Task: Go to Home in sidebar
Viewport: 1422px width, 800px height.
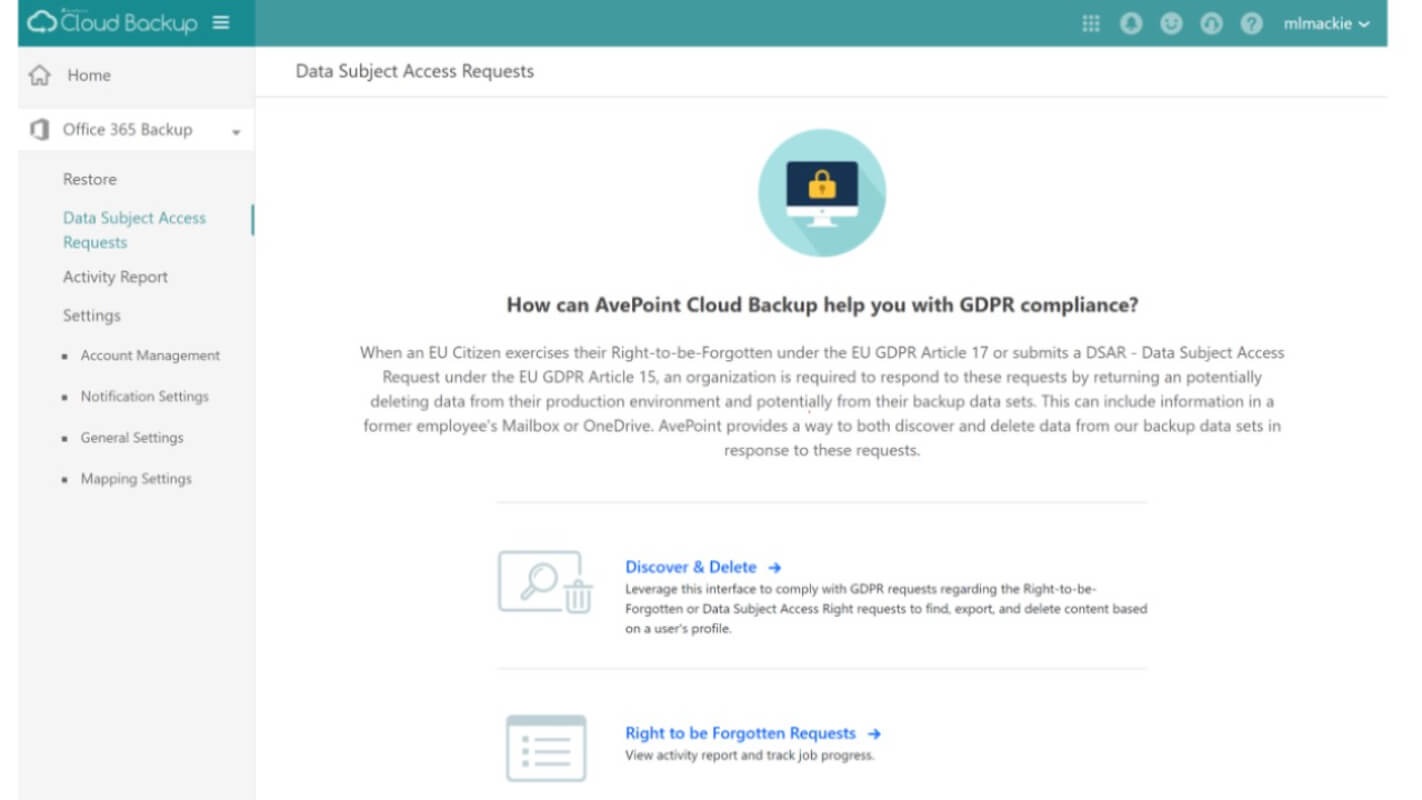Action: pyautogui.click(x=89, y=75)
